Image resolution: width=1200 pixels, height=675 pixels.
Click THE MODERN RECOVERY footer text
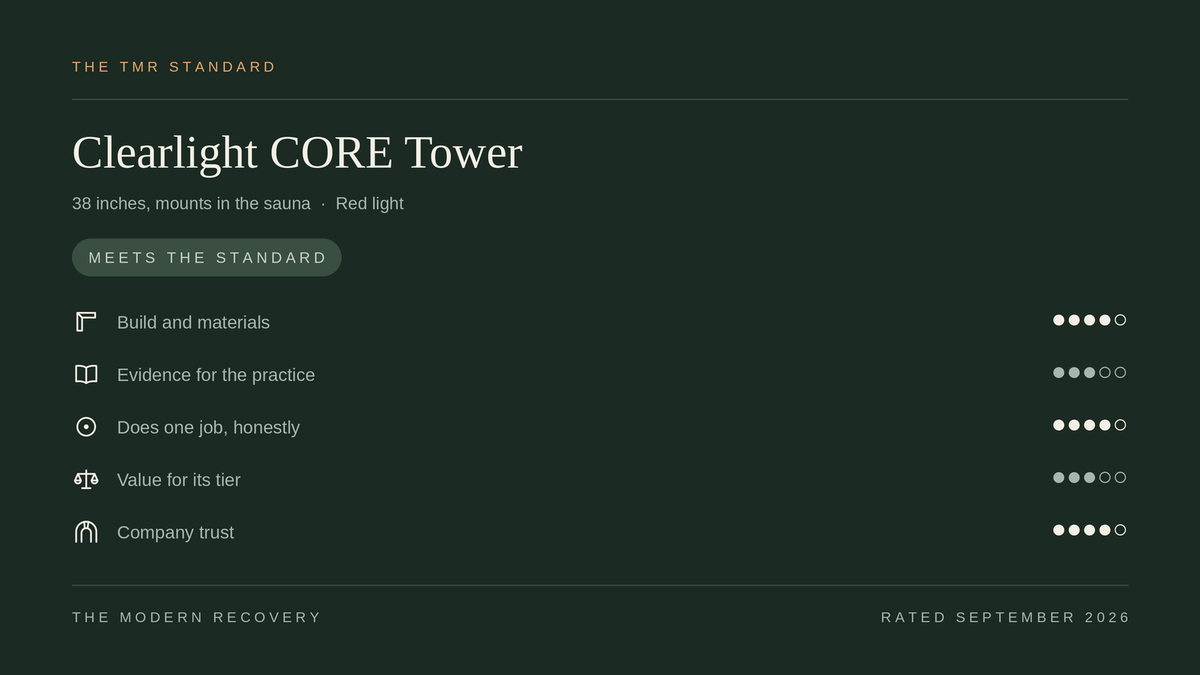[197, 618]
